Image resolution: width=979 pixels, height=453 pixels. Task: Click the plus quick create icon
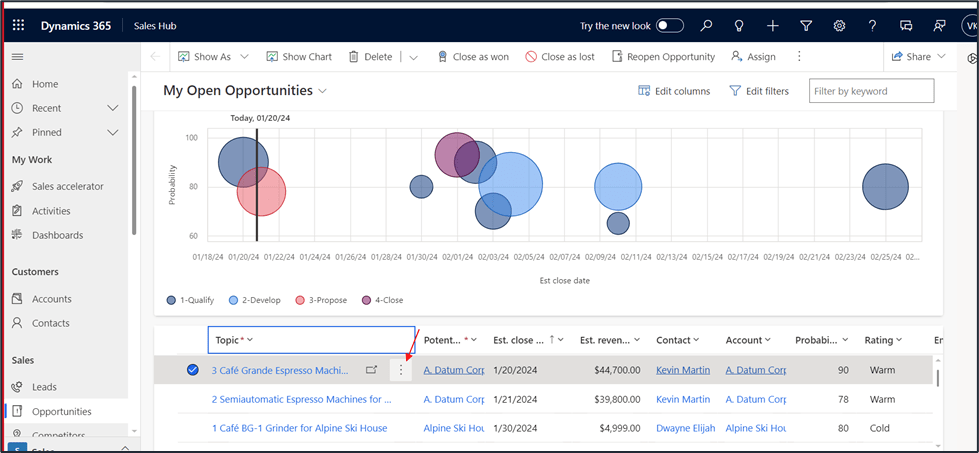click(x=772, y=25)
